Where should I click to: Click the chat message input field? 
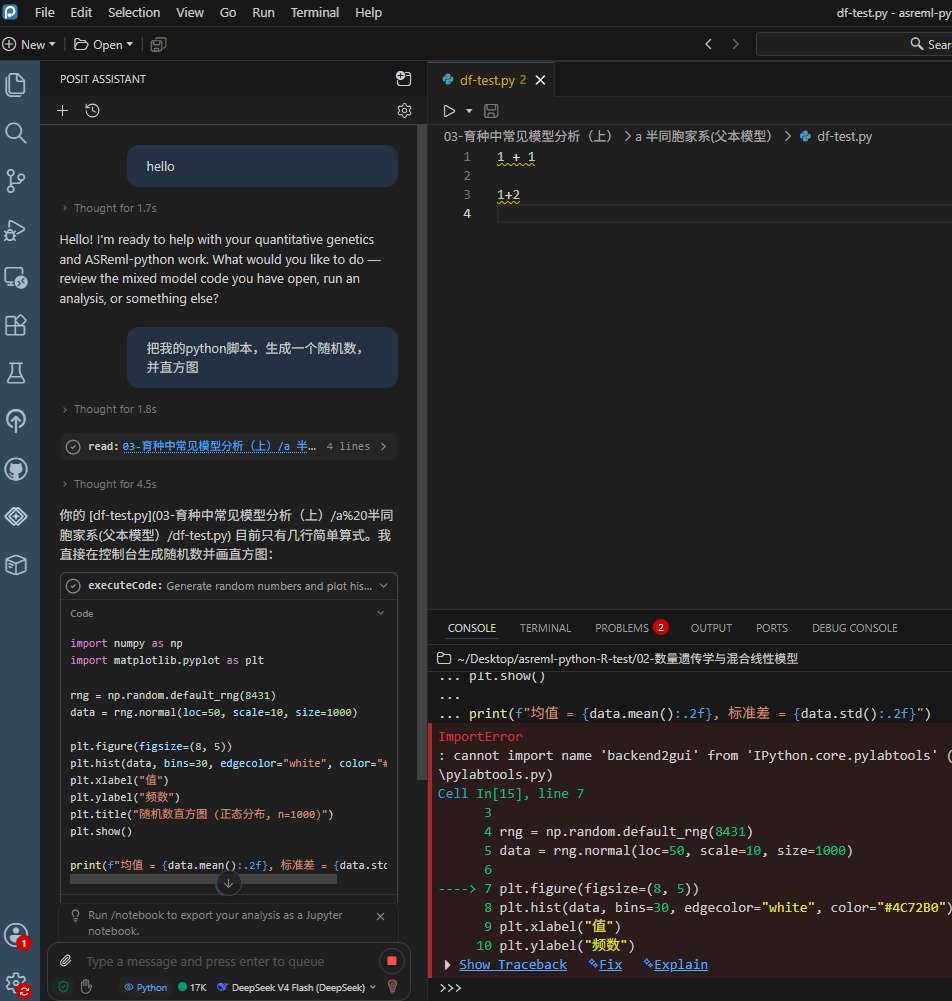(229, 961)
